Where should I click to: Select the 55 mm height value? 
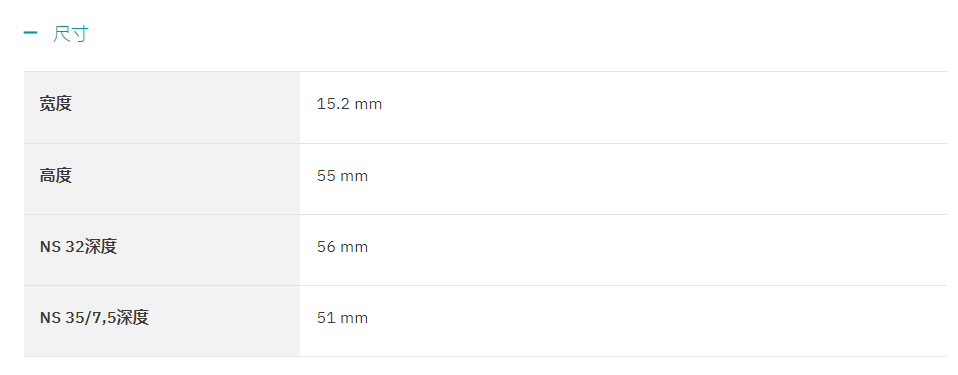pos(342,177)
